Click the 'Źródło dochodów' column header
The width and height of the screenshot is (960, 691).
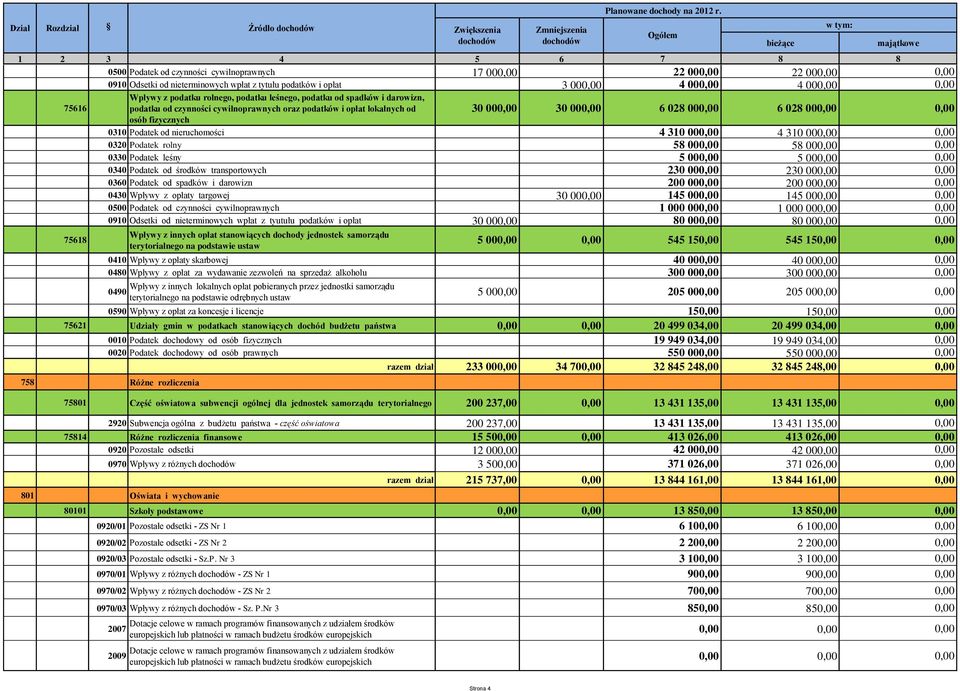click(x=281, y=28)
